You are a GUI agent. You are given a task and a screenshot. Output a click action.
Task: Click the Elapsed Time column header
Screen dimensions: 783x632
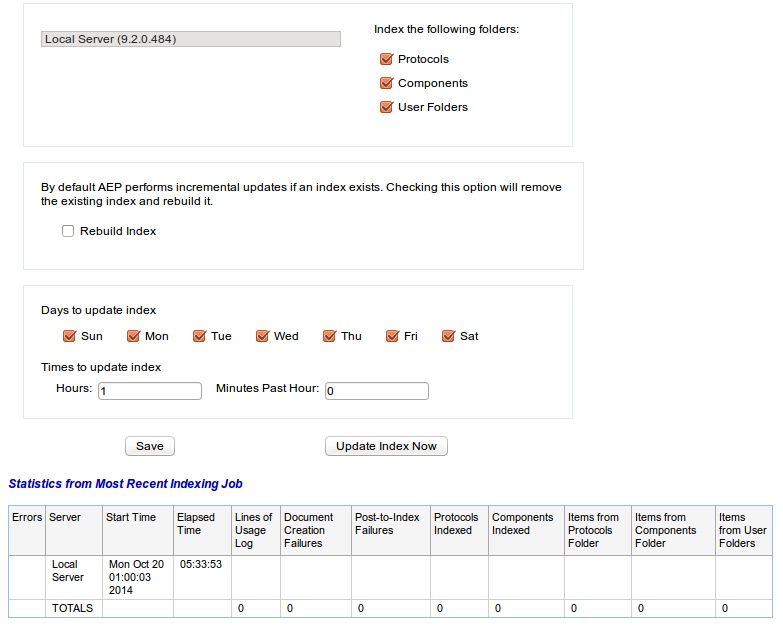[x=196, y=524]
